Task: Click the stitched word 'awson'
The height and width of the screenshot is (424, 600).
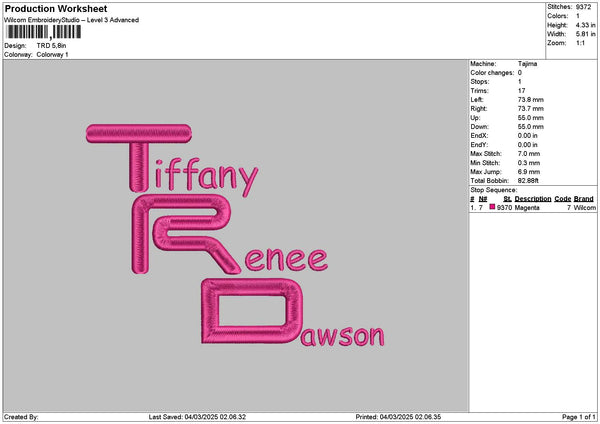Action: point(343,336)
